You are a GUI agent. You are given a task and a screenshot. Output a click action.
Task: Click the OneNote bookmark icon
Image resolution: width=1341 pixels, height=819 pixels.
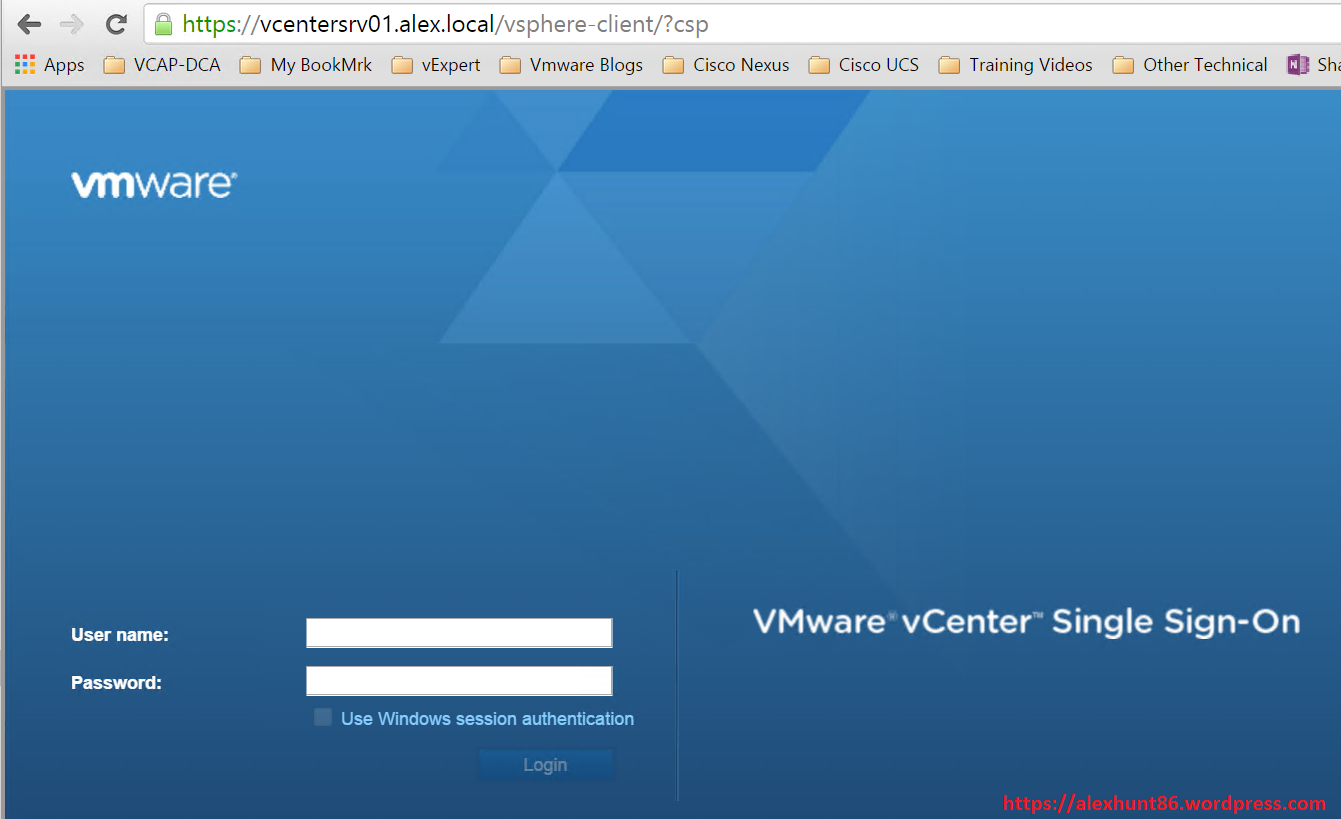tap(1298, 65)
